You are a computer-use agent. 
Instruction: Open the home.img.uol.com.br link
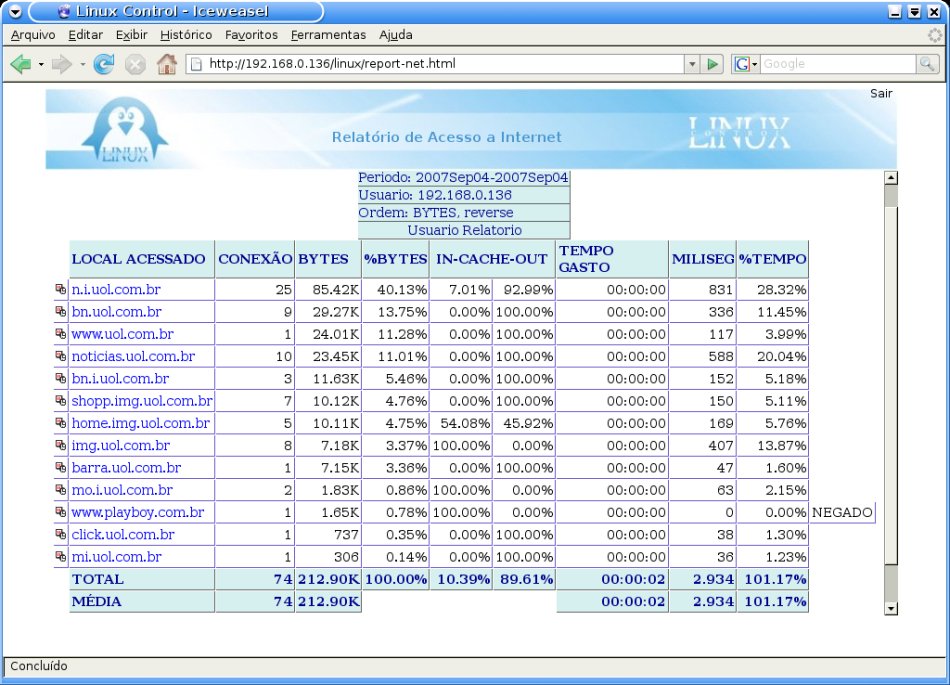pos(141,423)
